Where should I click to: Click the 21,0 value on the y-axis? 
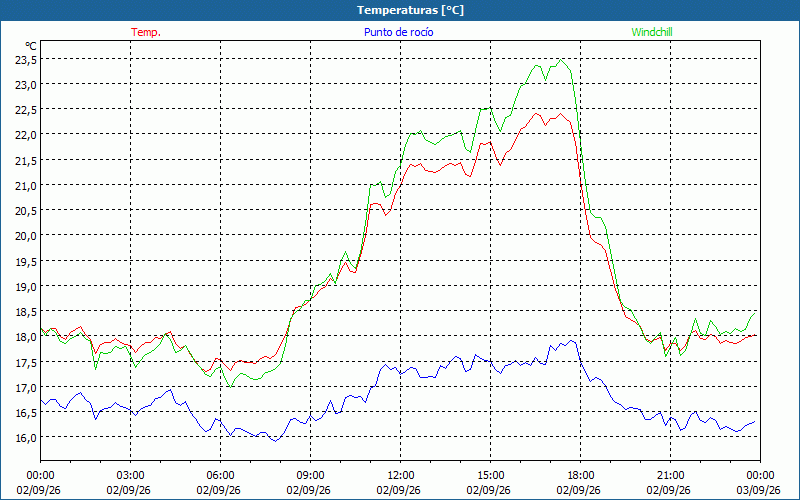coord(27,186)
